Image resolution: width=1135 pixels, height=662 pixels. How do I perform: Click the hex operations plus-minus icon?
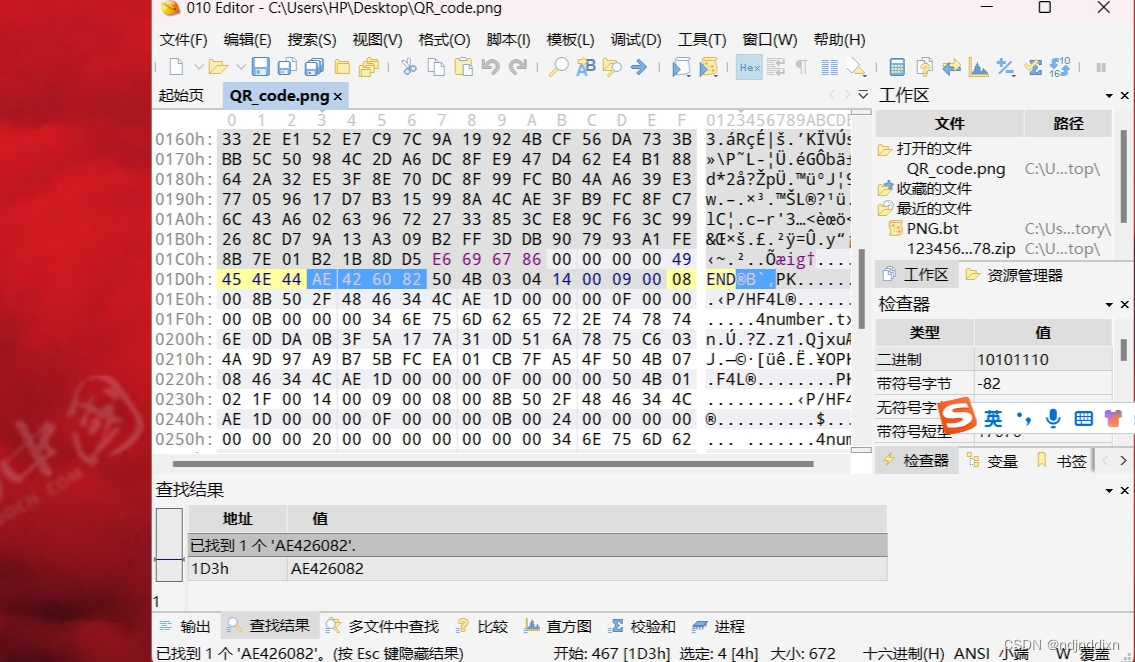(1005, 67)
